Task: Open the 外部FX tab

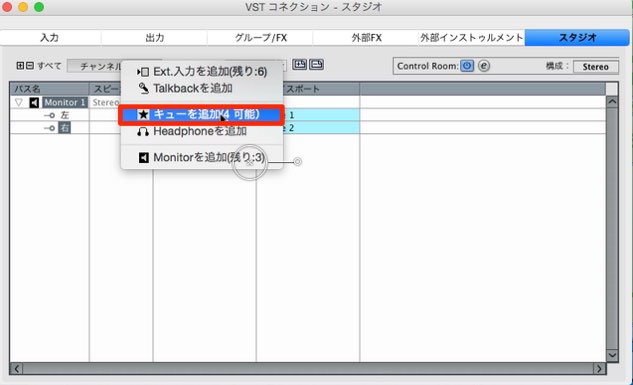Action: coord(366,38)
